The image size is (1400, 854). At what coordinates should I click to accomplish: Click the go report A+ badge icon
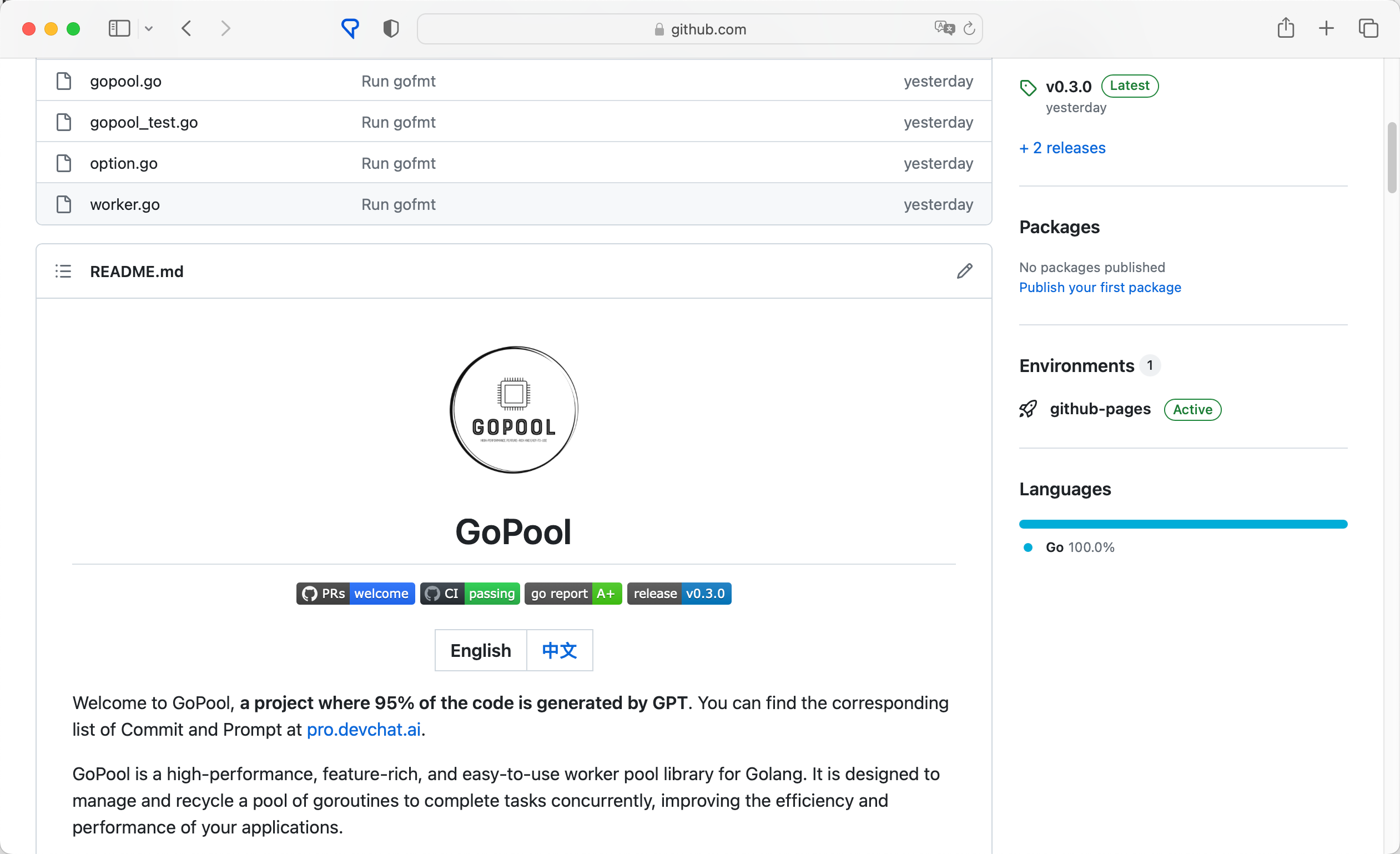point(574,593)
